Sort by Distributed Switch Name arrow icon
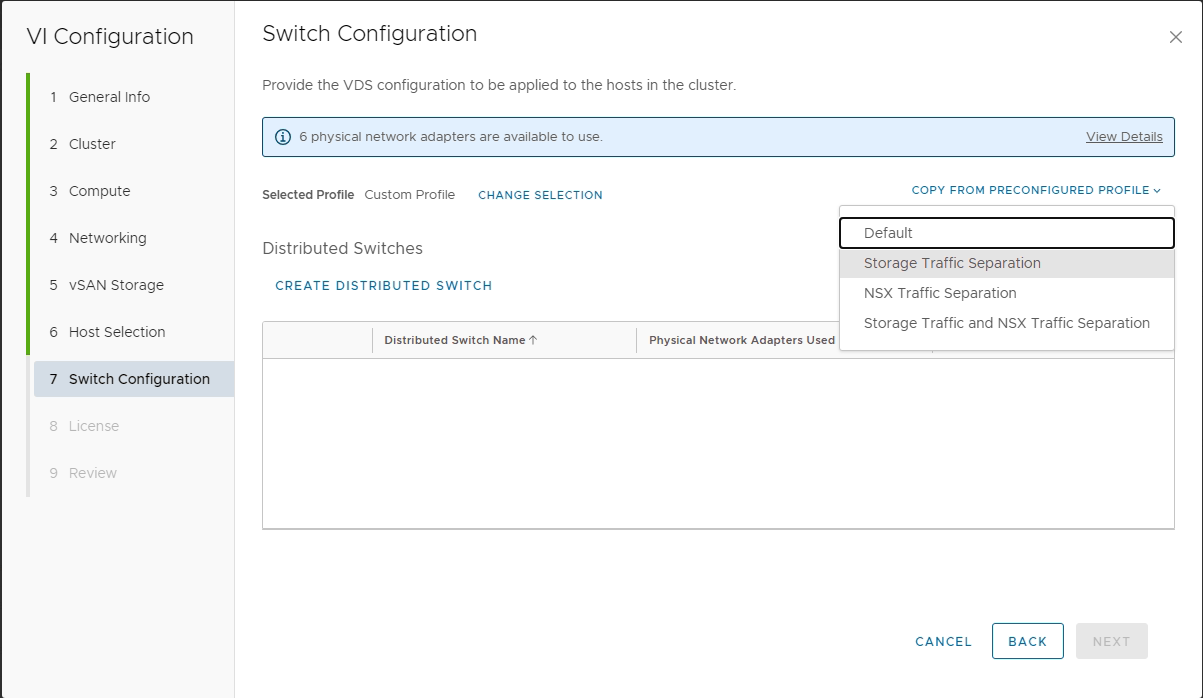 click(533, 340)
